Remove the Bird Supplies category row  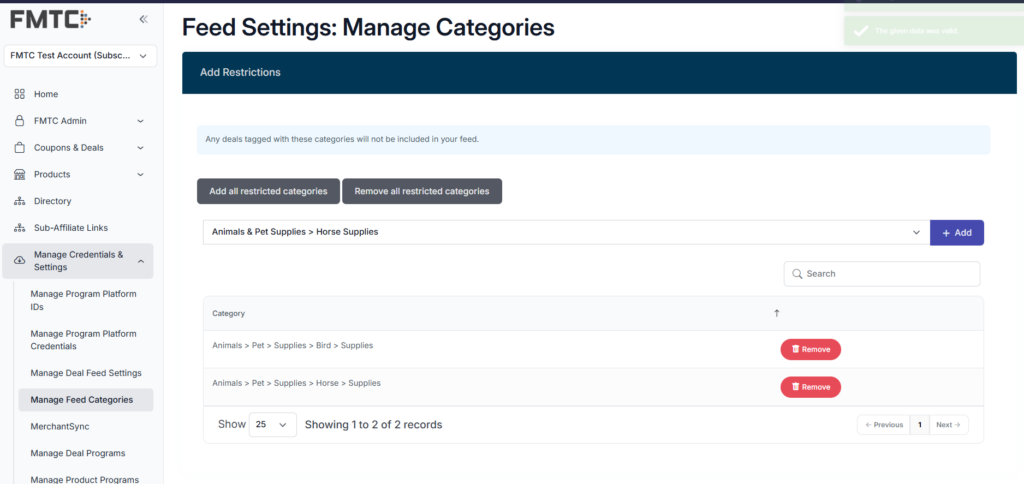(810, 349)
